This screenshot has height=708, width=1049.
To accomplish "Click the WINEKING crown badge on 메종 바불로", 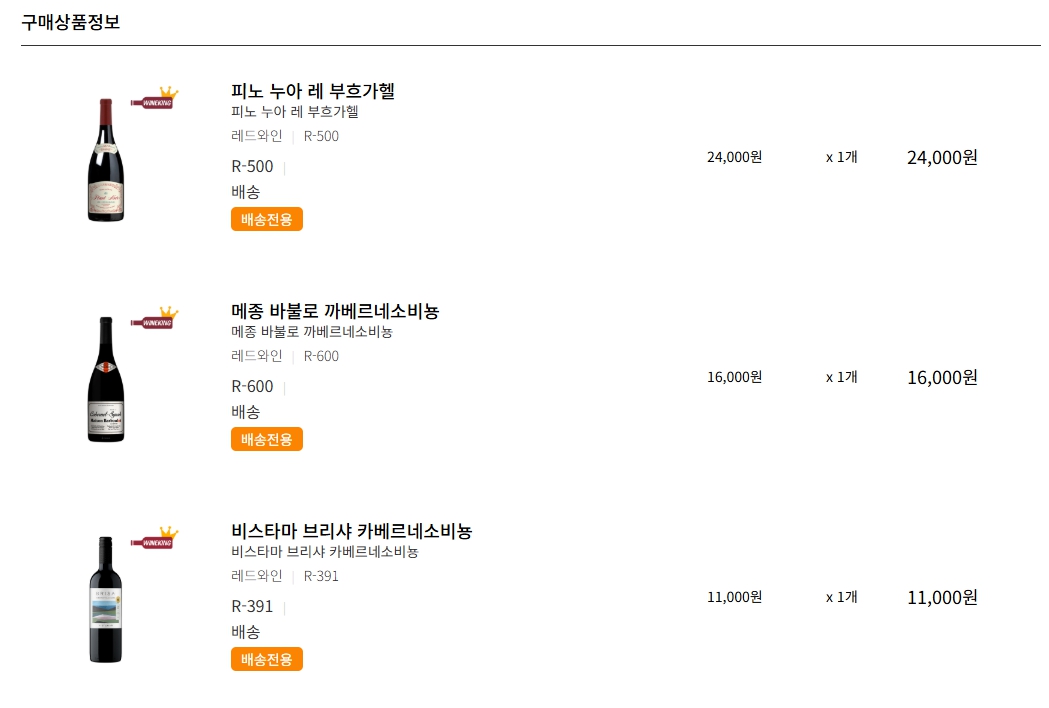I will 154,319.
